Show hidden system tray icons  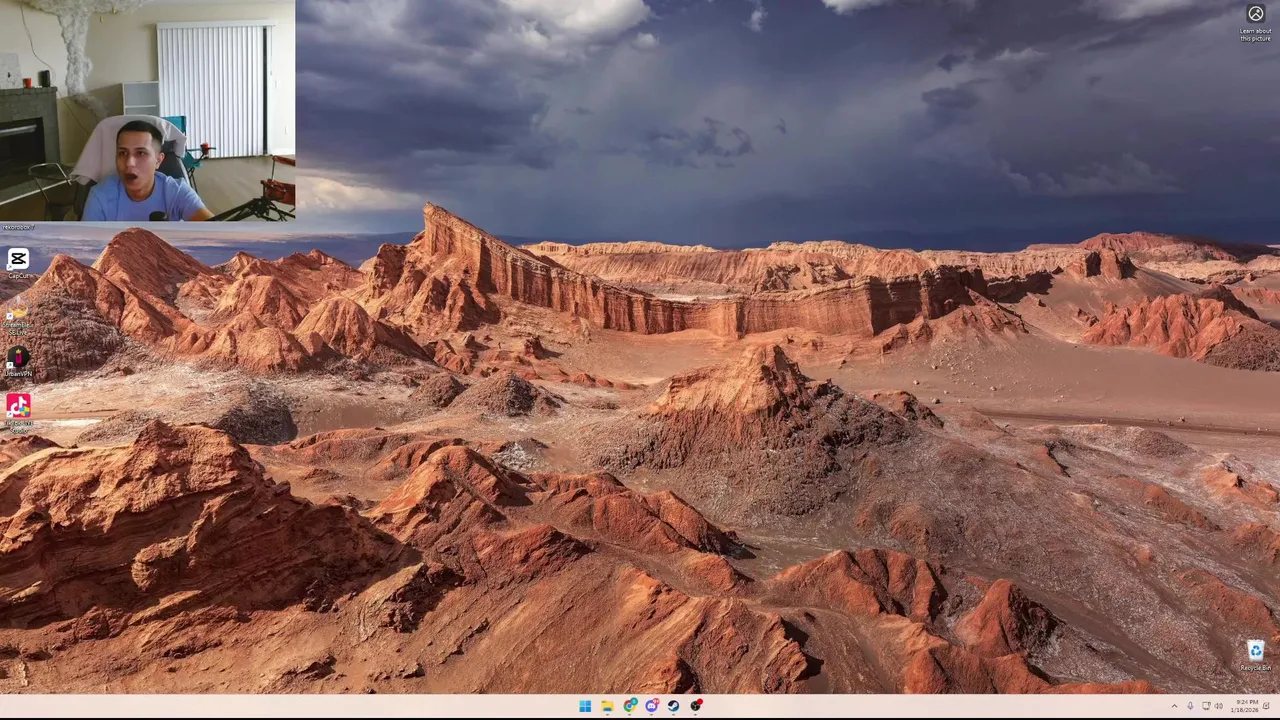[1175, 706]
